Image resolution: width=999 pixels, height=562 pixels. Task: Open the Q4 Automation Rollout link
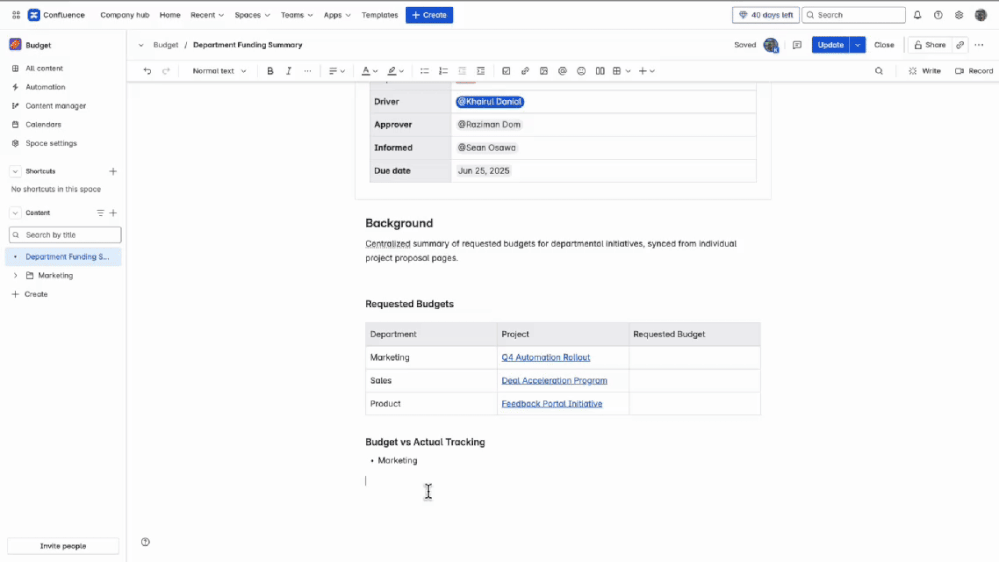click(x=545, y=357)
